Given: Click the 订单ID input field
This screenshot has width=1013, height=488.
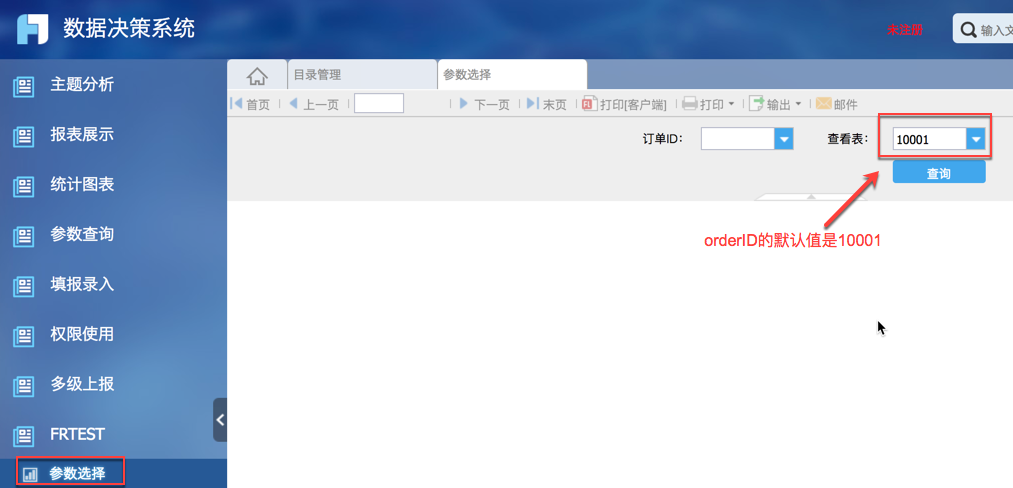Looking at the screenshot, I should (x=738, y=138).
